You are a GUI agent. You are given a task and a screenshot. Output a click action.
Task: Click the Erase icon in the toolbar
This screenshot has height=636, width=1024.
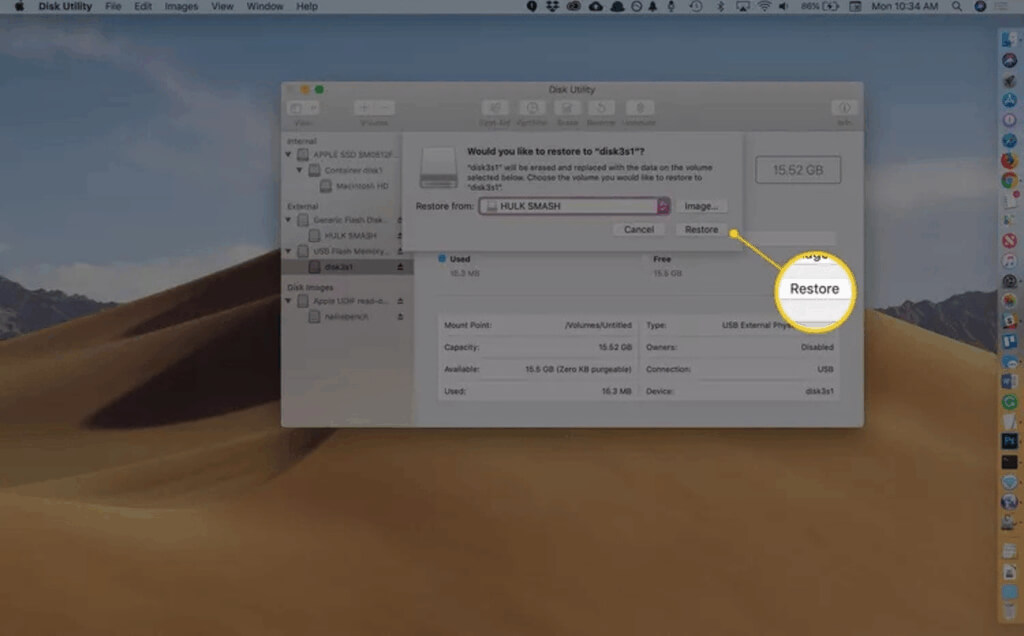point(568,108)
